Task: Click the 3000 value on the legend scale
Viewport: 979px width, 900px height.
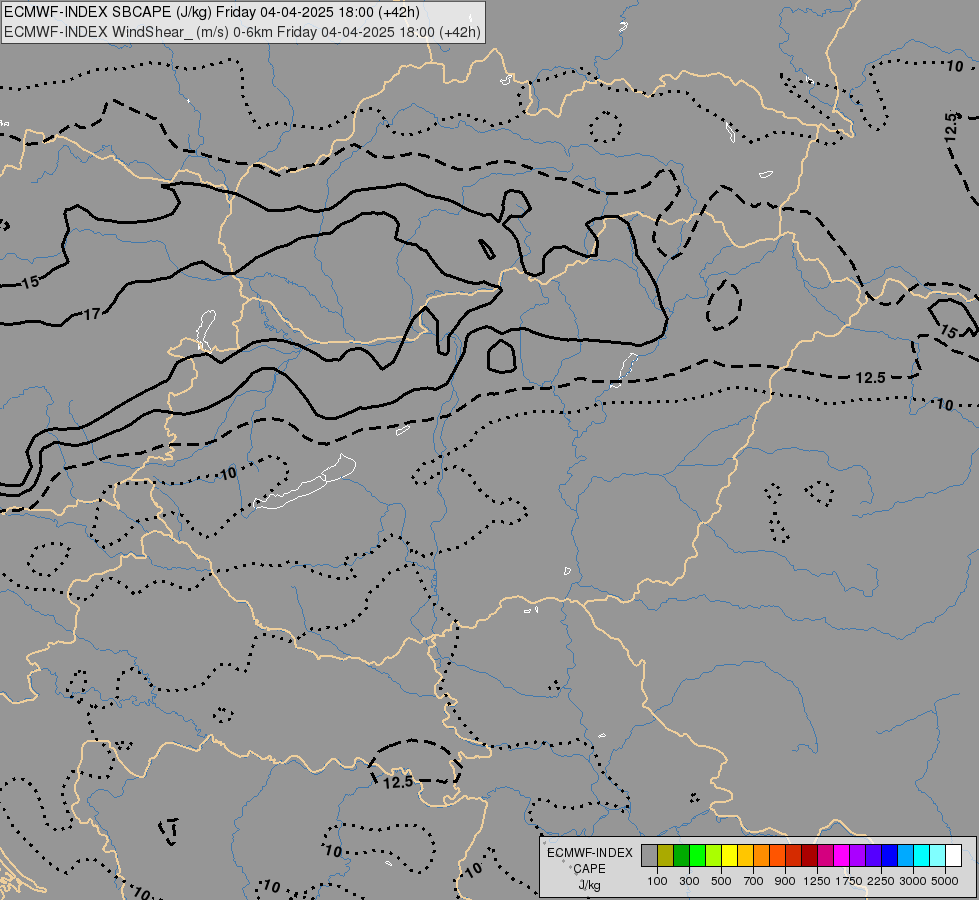Action: point(913,881)
